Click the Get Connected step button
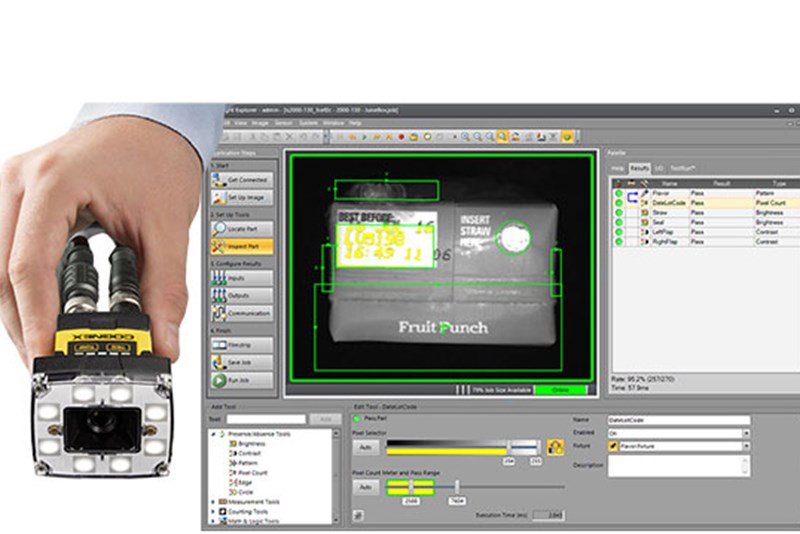Screen dimensions: 800x534 pos(242,180)
